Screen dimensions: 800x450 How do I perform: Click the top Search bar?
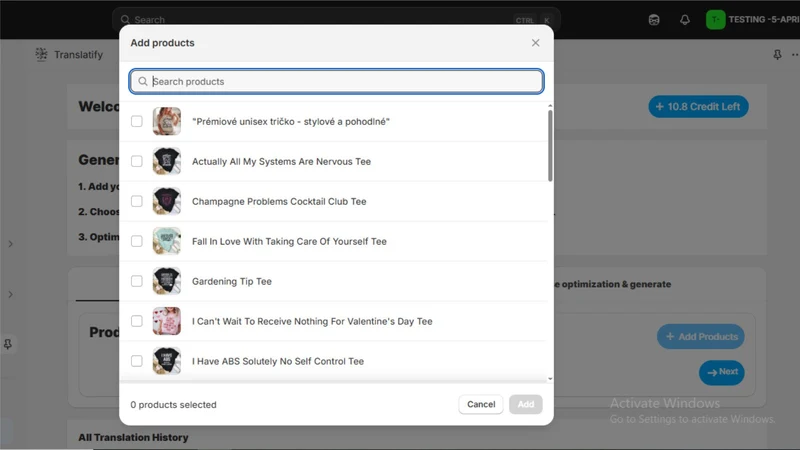pos(336,20)
